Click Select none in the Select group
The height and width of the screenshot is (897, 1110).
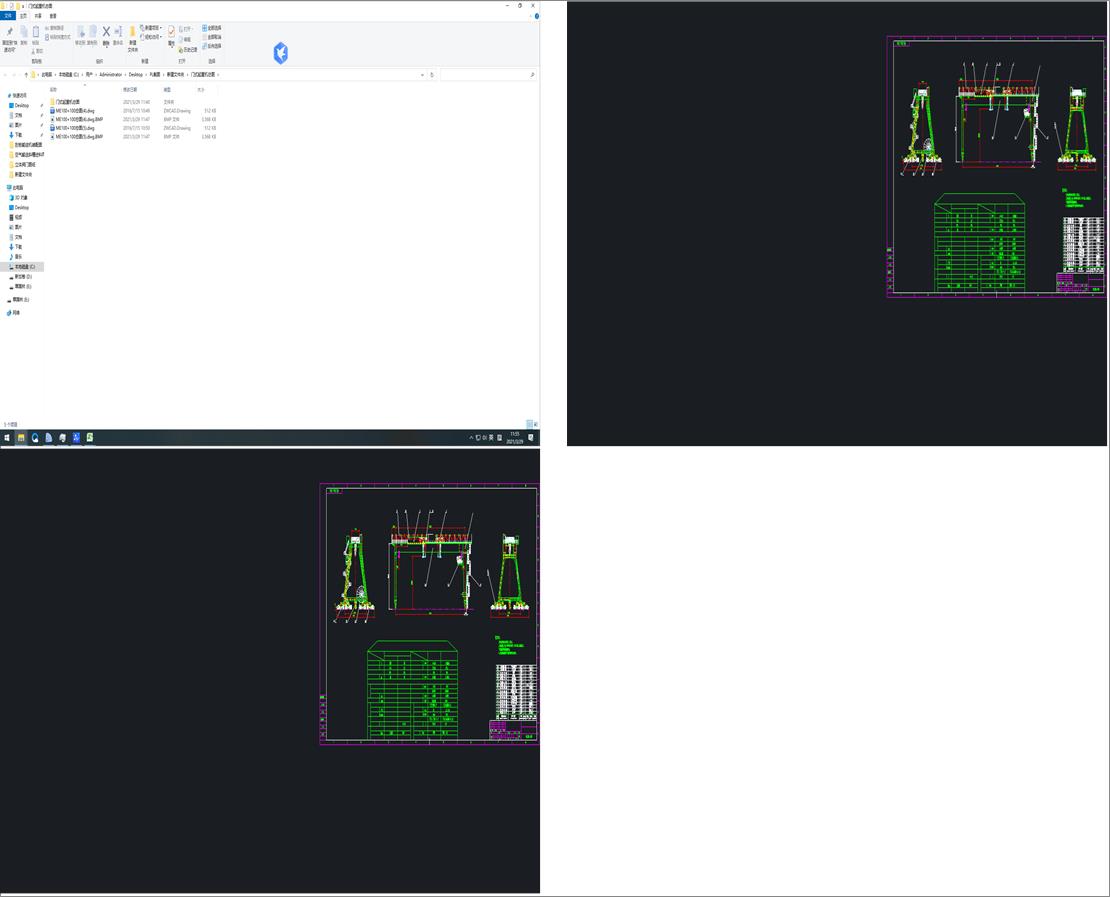[212, 37]
